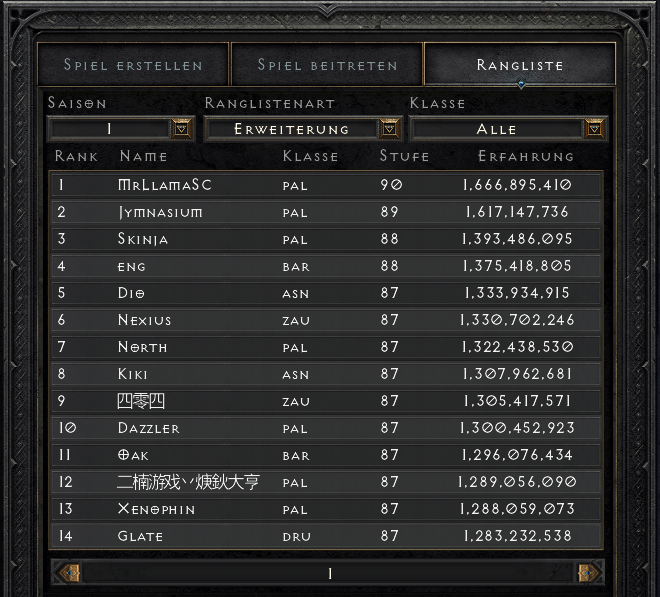This screenshot has height=597, width=660.
Task: Go to next leaderboard page arrow
Action: [x=588, y=573]
